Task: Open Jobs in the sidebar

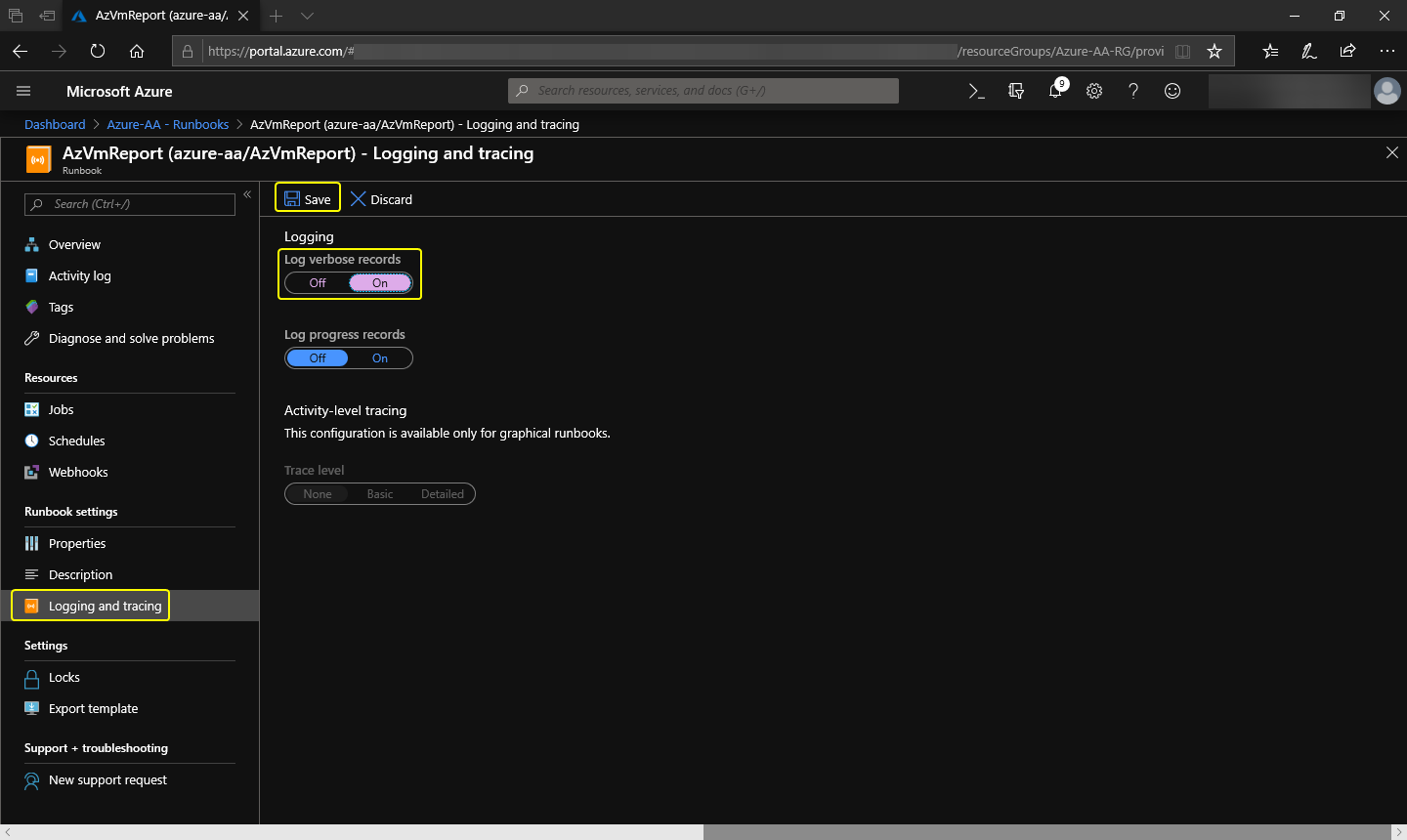Action: [61, 410]
